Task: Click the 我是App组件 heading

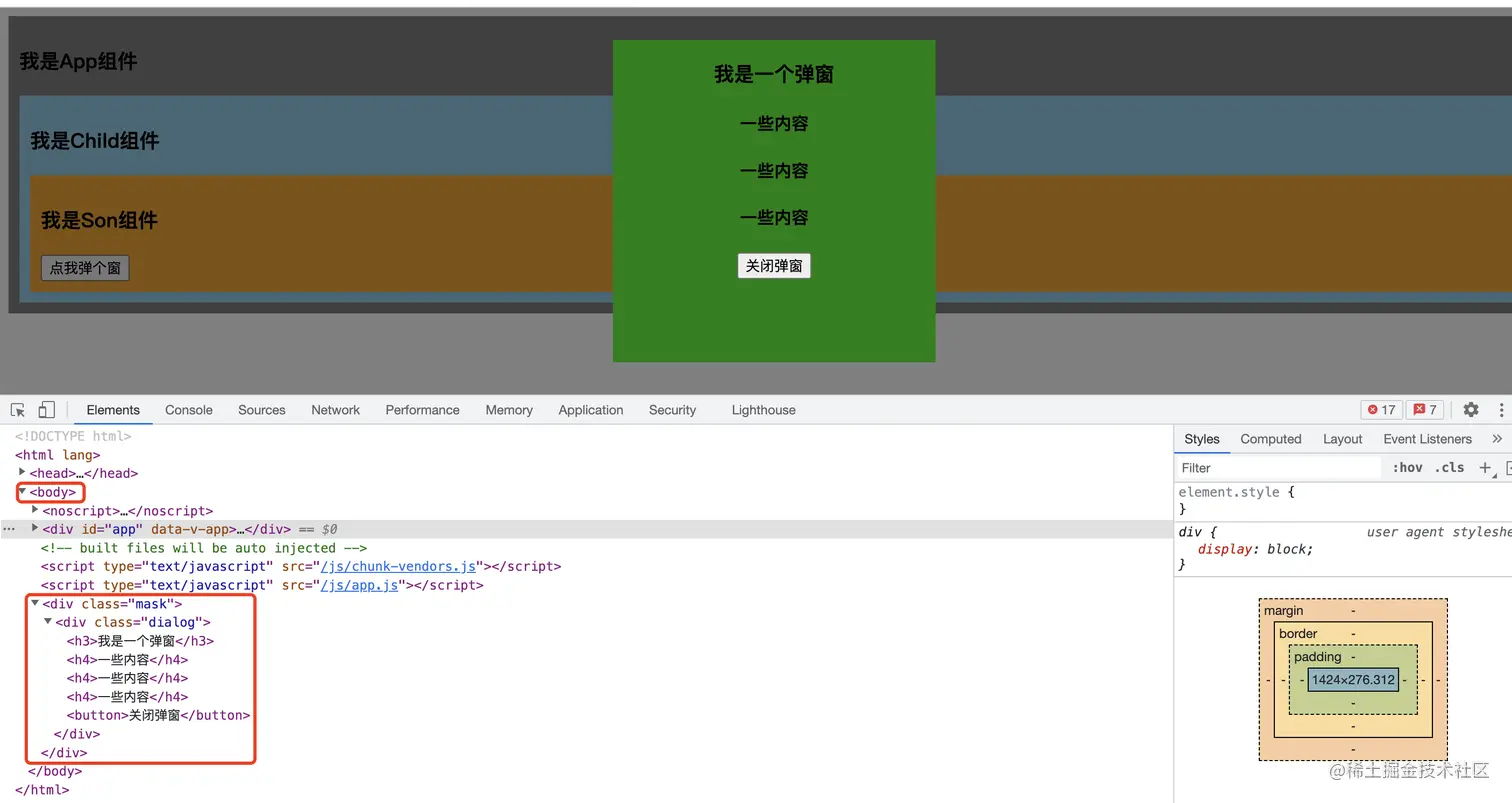Action: click(79, 62)
